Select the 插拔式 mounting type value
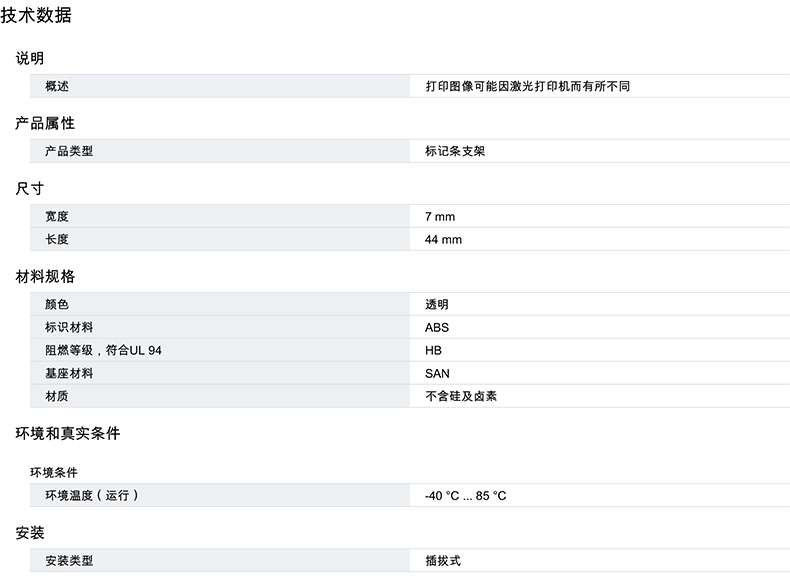Viewport: 790px width, 576px height. [x=443, y=561]
